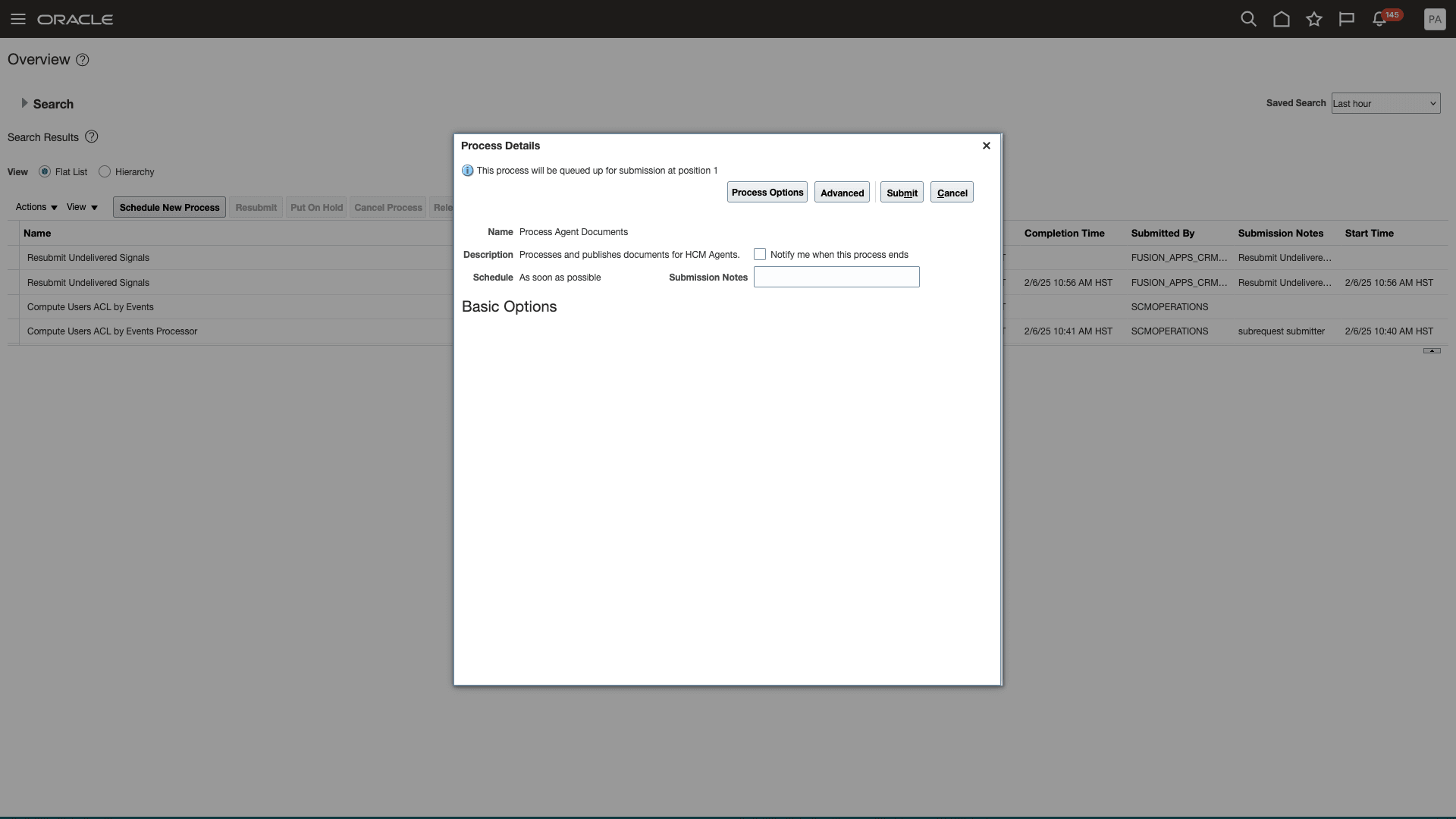
Task: Expand the Search section triangle
Action: coord(24,103)
